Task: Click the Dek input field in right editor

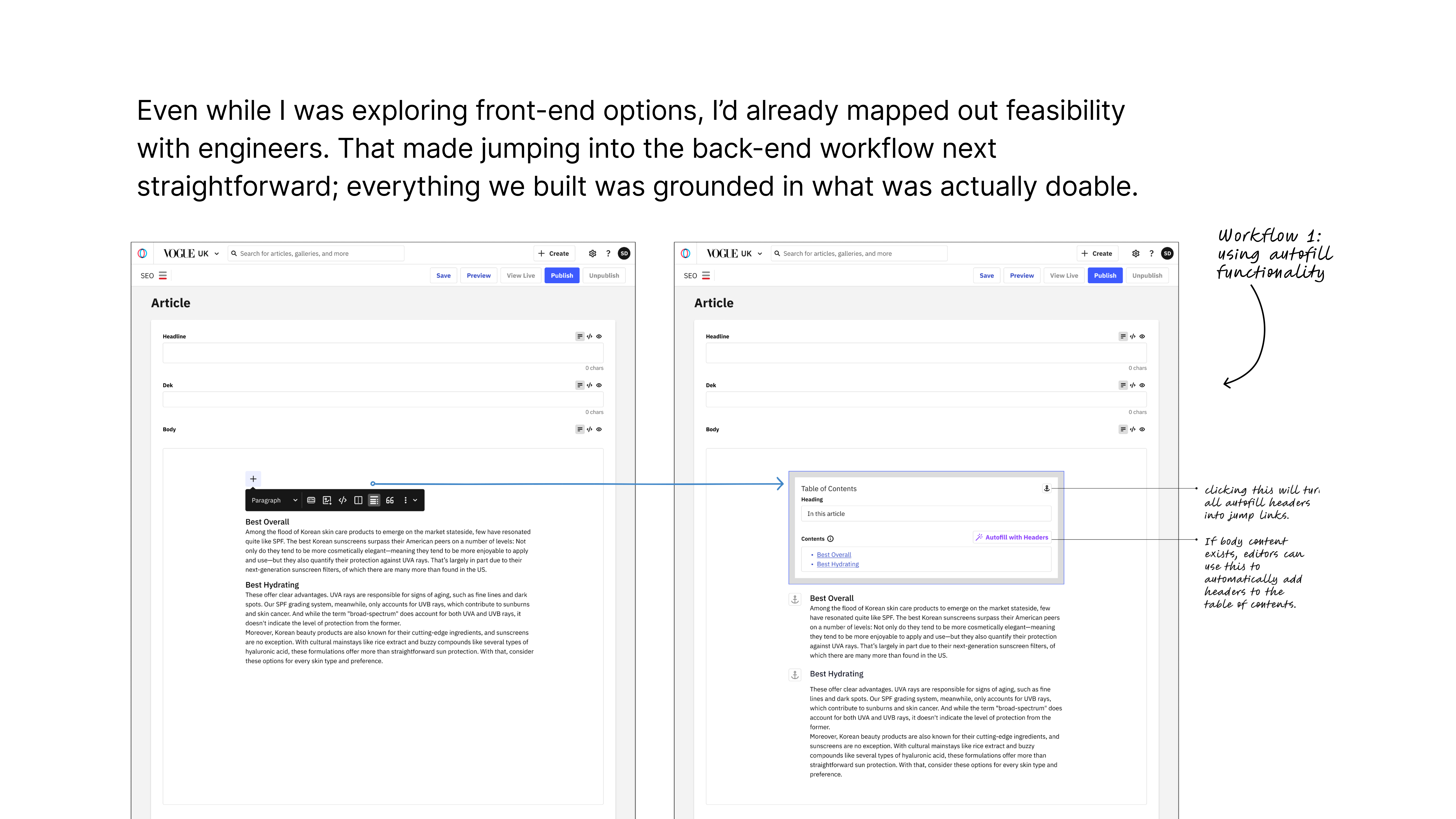Action: (x=926, y=400)
